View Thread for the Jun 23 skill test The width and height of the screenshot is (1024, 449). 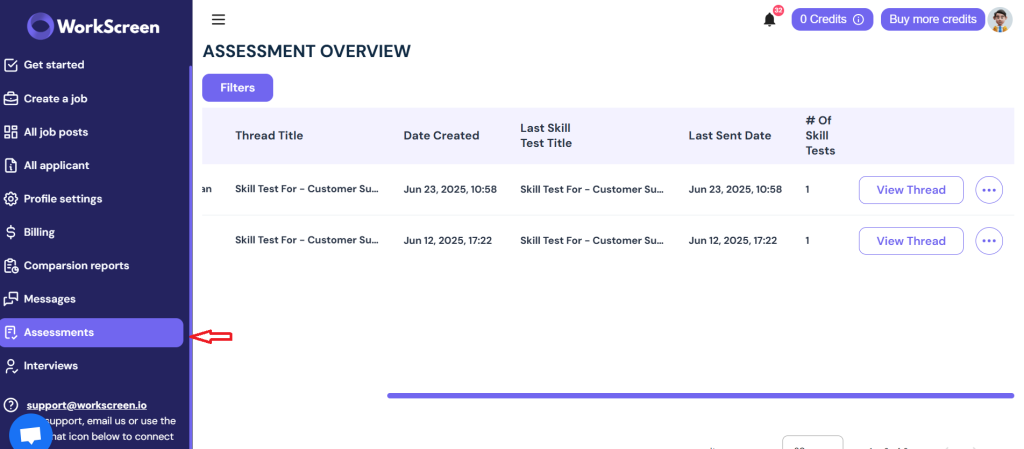(x=910, y=190)
